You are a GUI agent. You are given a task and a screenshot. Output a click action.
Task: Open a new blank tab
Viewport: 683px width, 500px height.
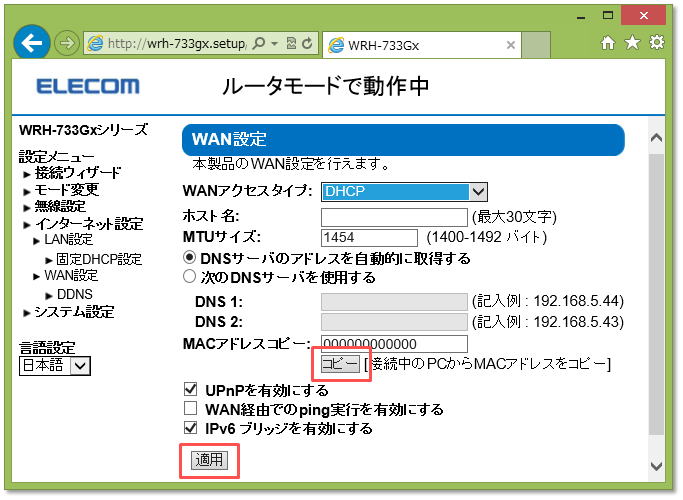point(536,45)
